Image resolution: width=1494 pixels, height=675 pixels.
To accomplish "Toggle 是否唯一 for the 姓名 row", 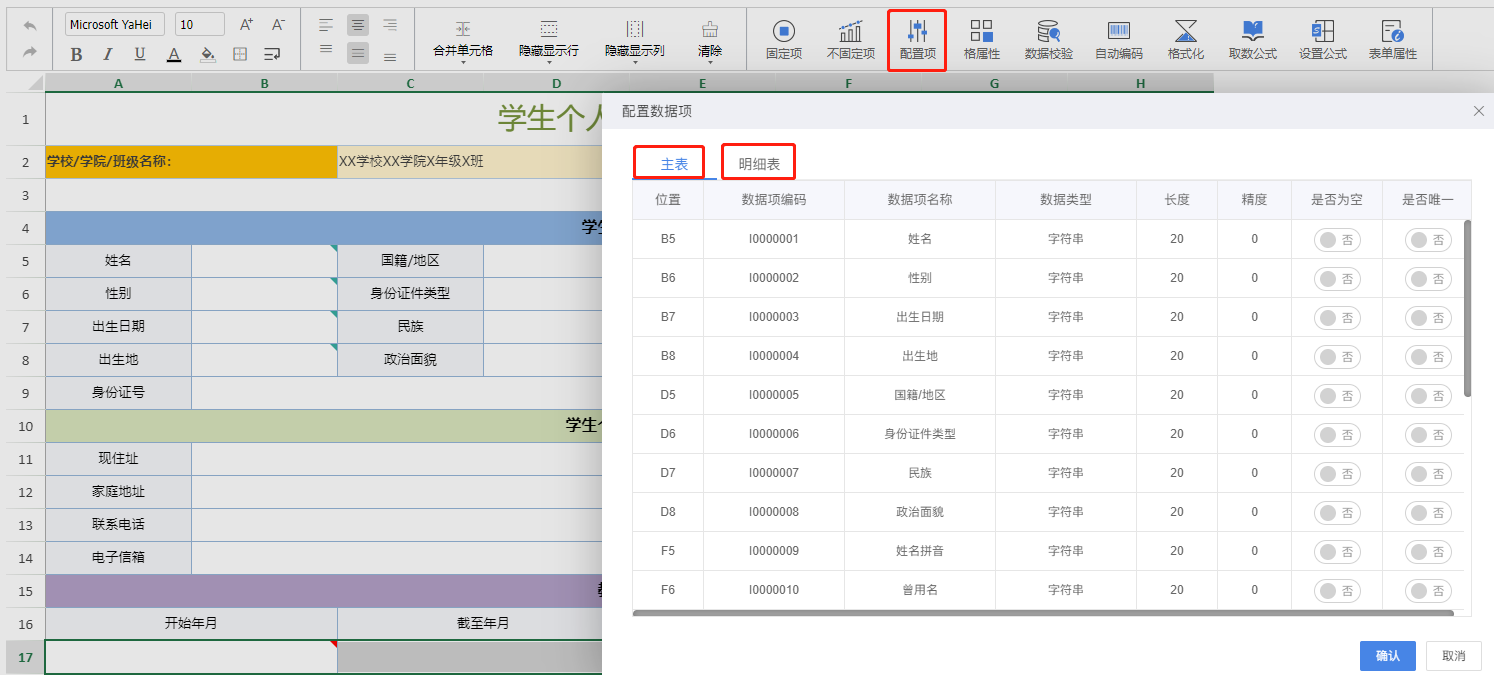I will click(1428, 240).
